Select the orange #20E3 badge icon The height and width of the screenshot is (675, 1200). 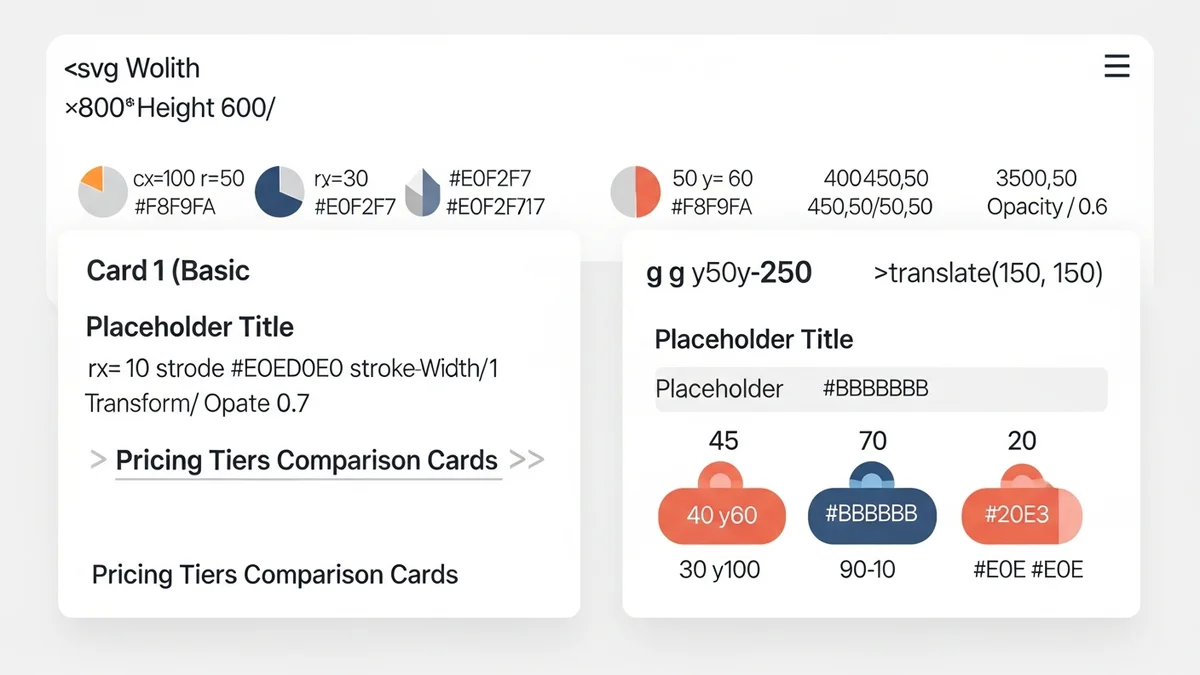point(1022,514)
